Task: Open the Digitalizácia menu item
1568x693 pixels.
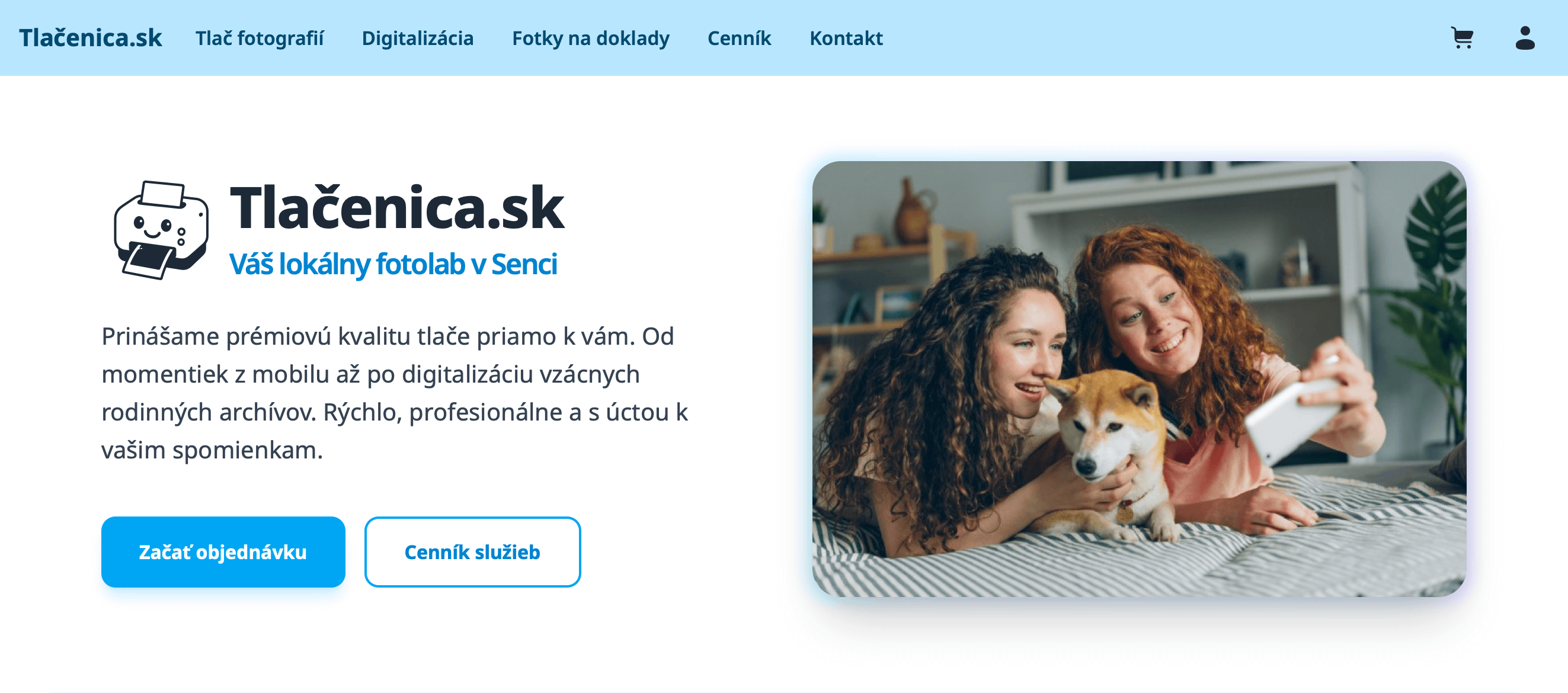Action: click(418, 38)
